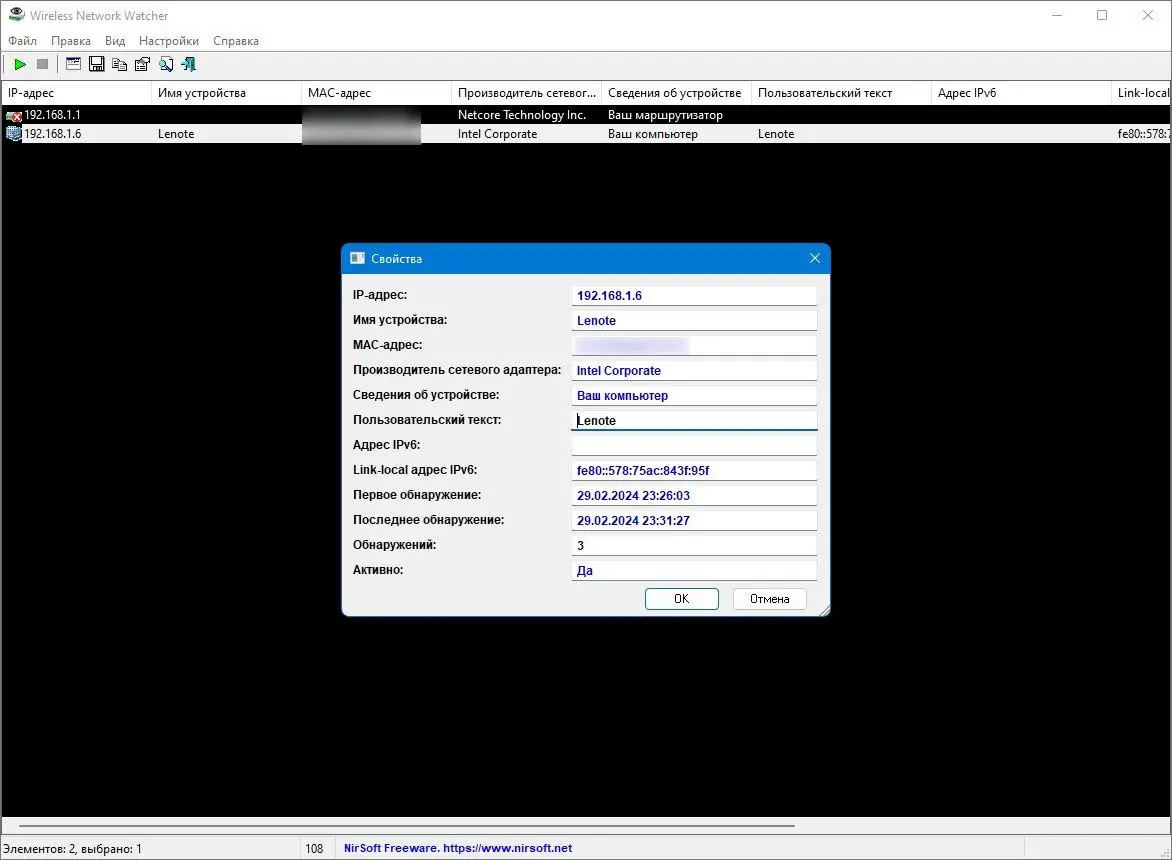This screenshot has height=860, width=1172.
Task: Open the Настройки menu
Action: [168, 40]
